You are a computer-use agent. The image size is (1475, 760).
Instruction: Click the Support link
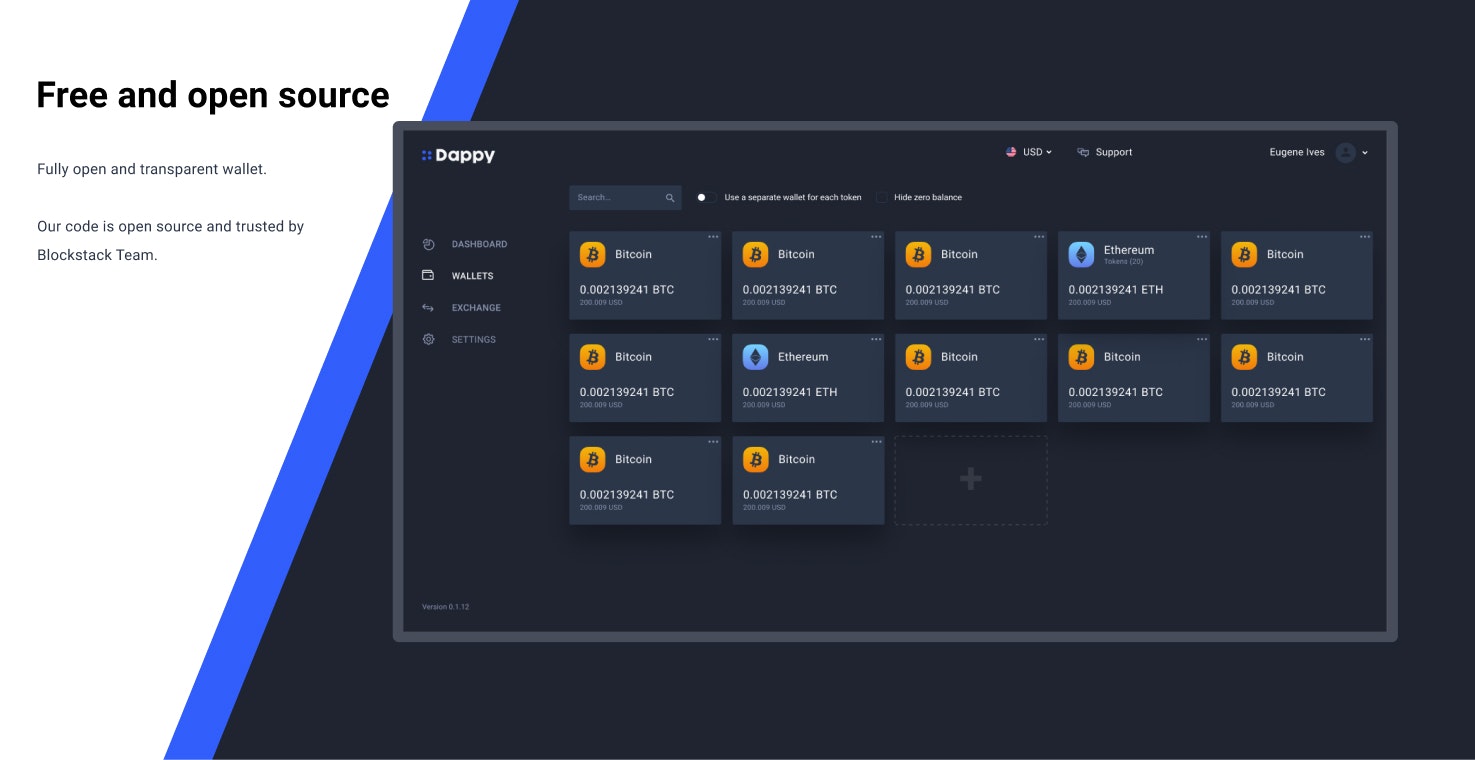pyautogui.click(x=1112, y=151)
